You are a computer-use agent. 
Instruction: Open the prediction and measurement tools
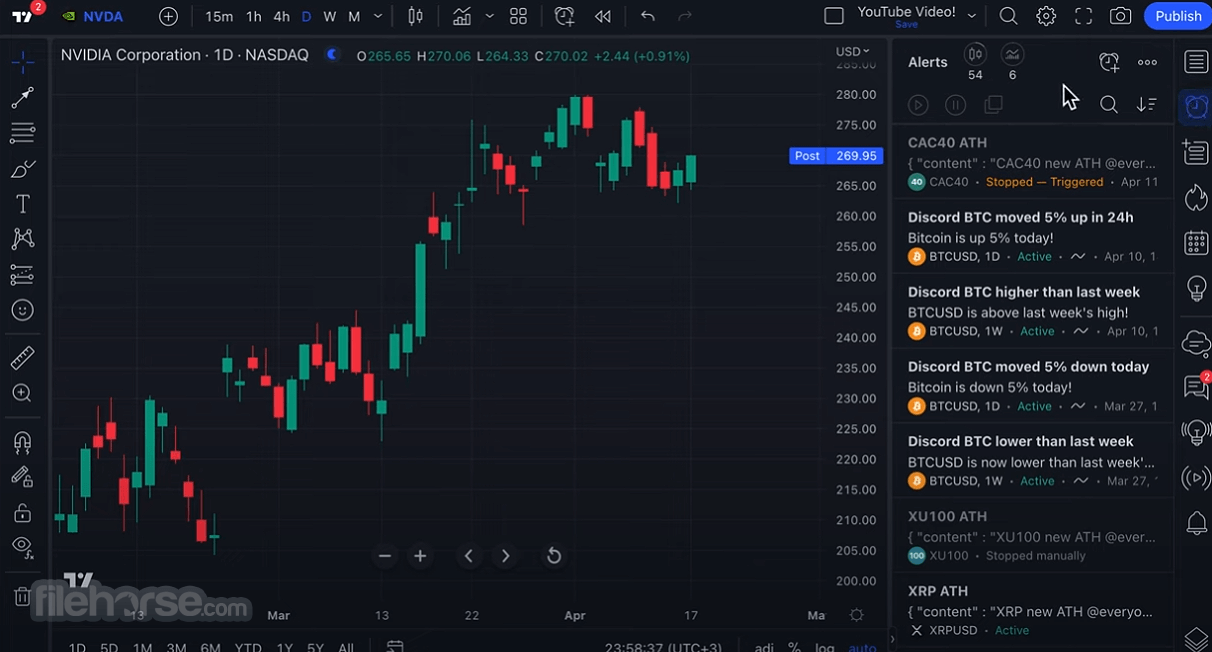[x=22, y=275]
